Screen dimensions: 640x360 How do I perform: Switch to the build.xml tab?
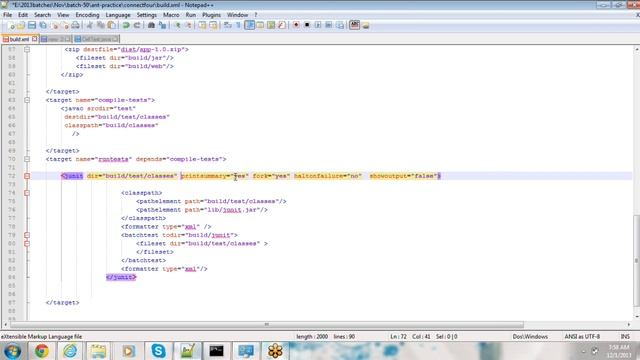click(x=20, y=39)
